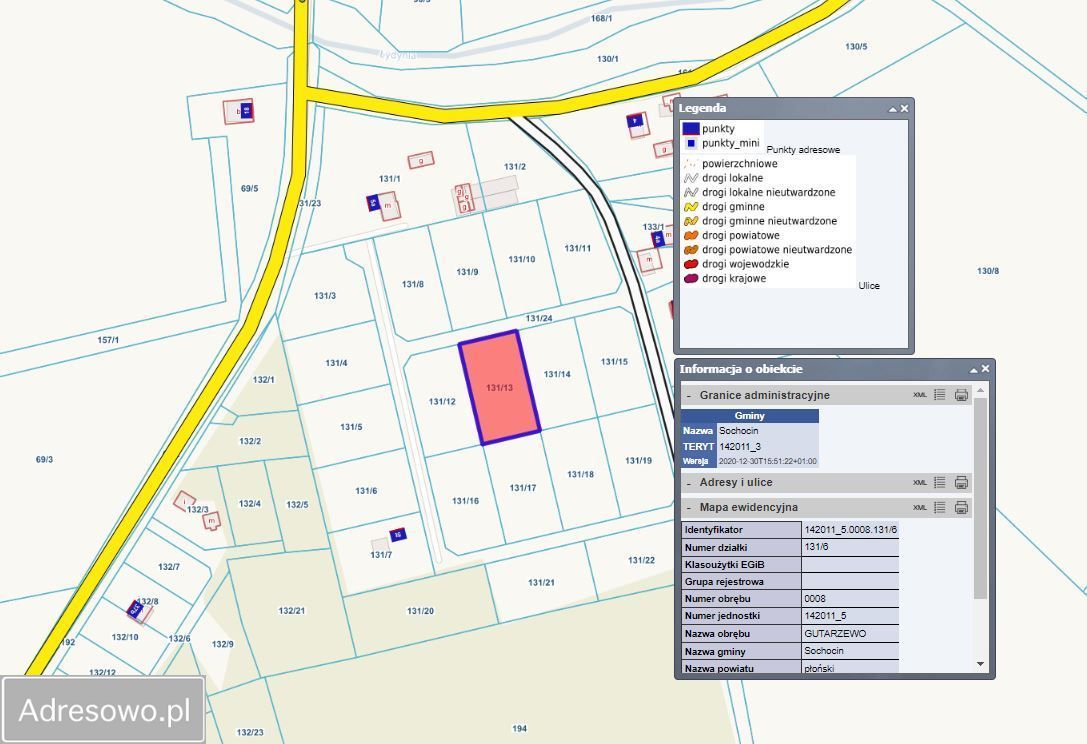Click the info panel scrollbar up arrow

click(980, 390)
